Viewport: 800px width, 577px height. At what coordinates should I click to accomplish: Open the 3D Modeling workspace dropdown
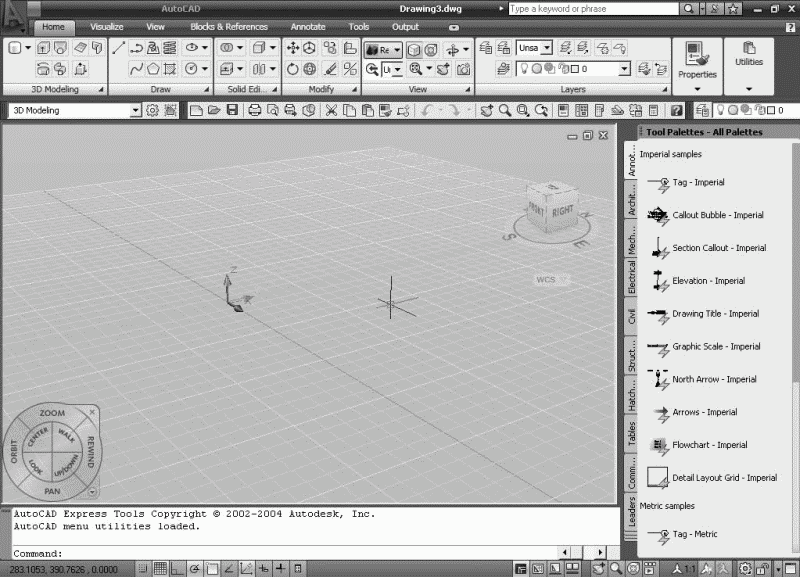pyautogui.click(x=136, y=111)
